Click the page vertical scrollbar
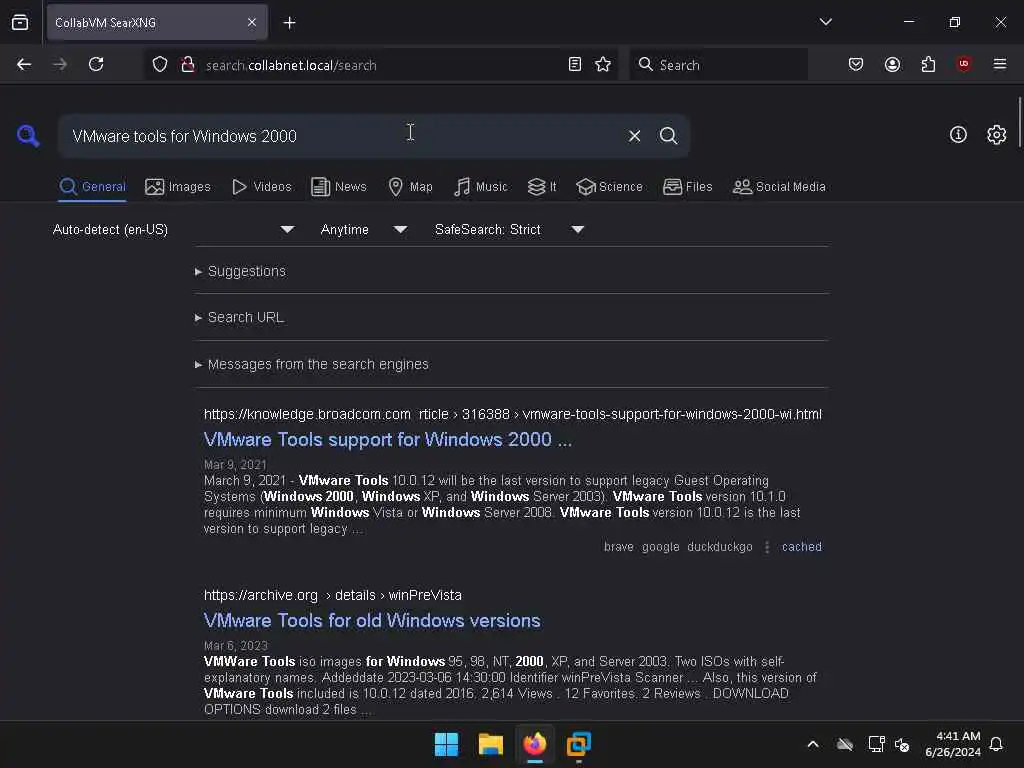The height and width of the screenshot is (768, 1024). pyautogui.click(x=1019, y=123)
